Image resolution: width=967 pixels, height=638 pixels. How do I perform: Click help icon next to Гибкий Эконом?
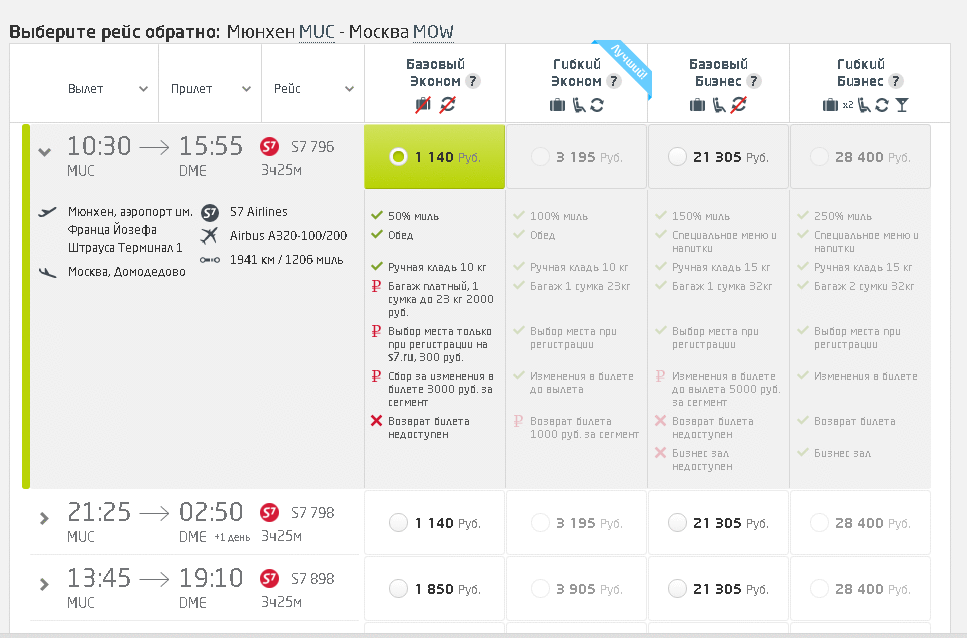tap(614, 81)
